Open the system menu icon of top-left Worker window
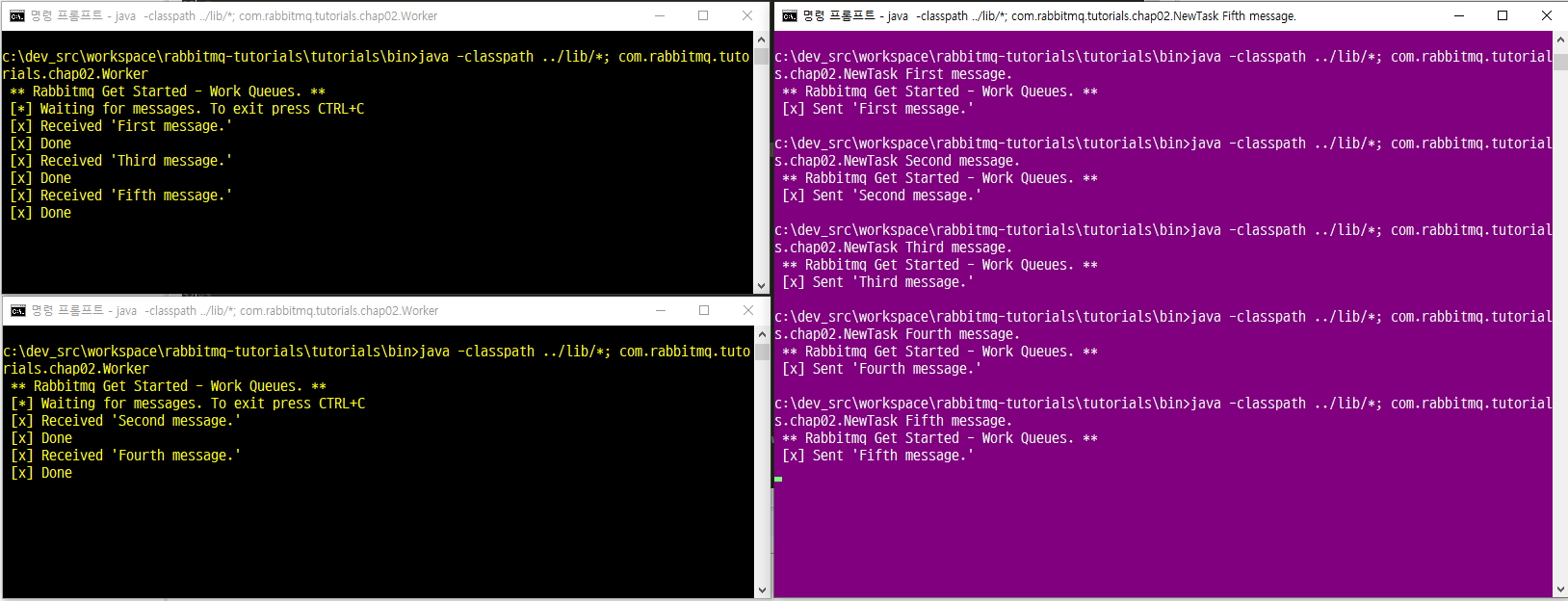Image resolution: width=1568 pixels, height=601 pixels. click(17, 15)
